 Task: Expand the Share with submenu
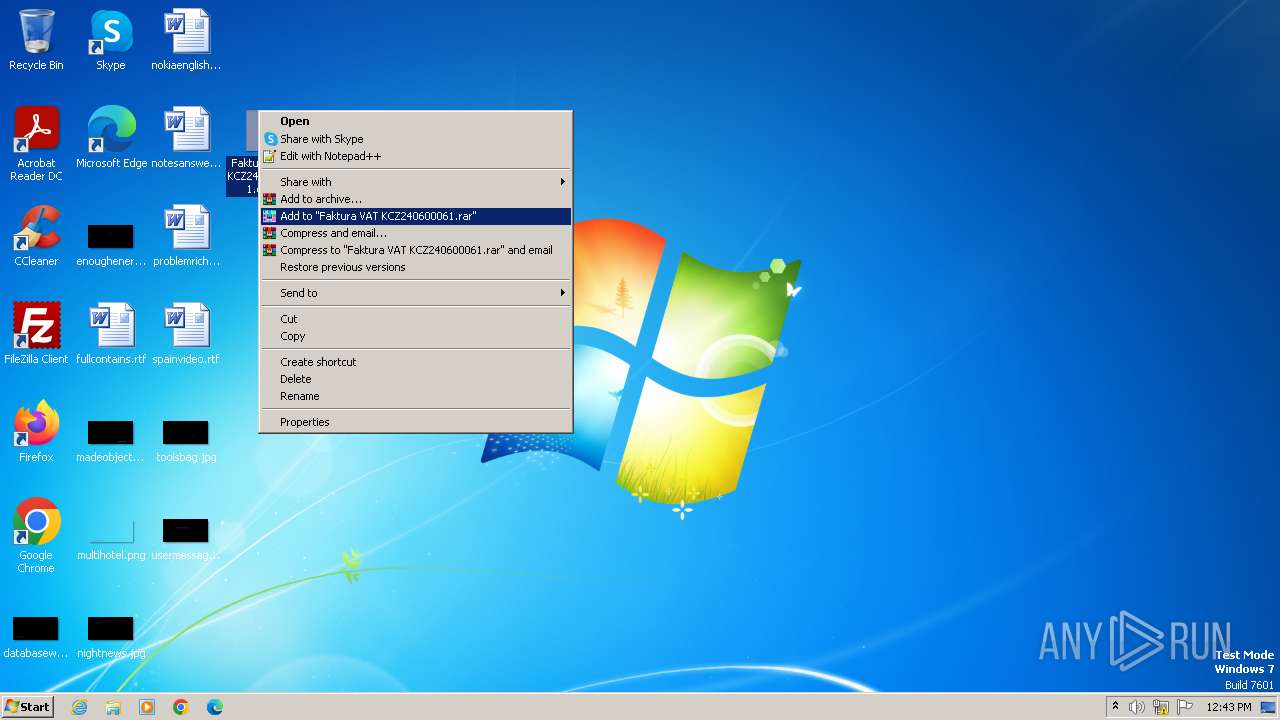(415, 182)
